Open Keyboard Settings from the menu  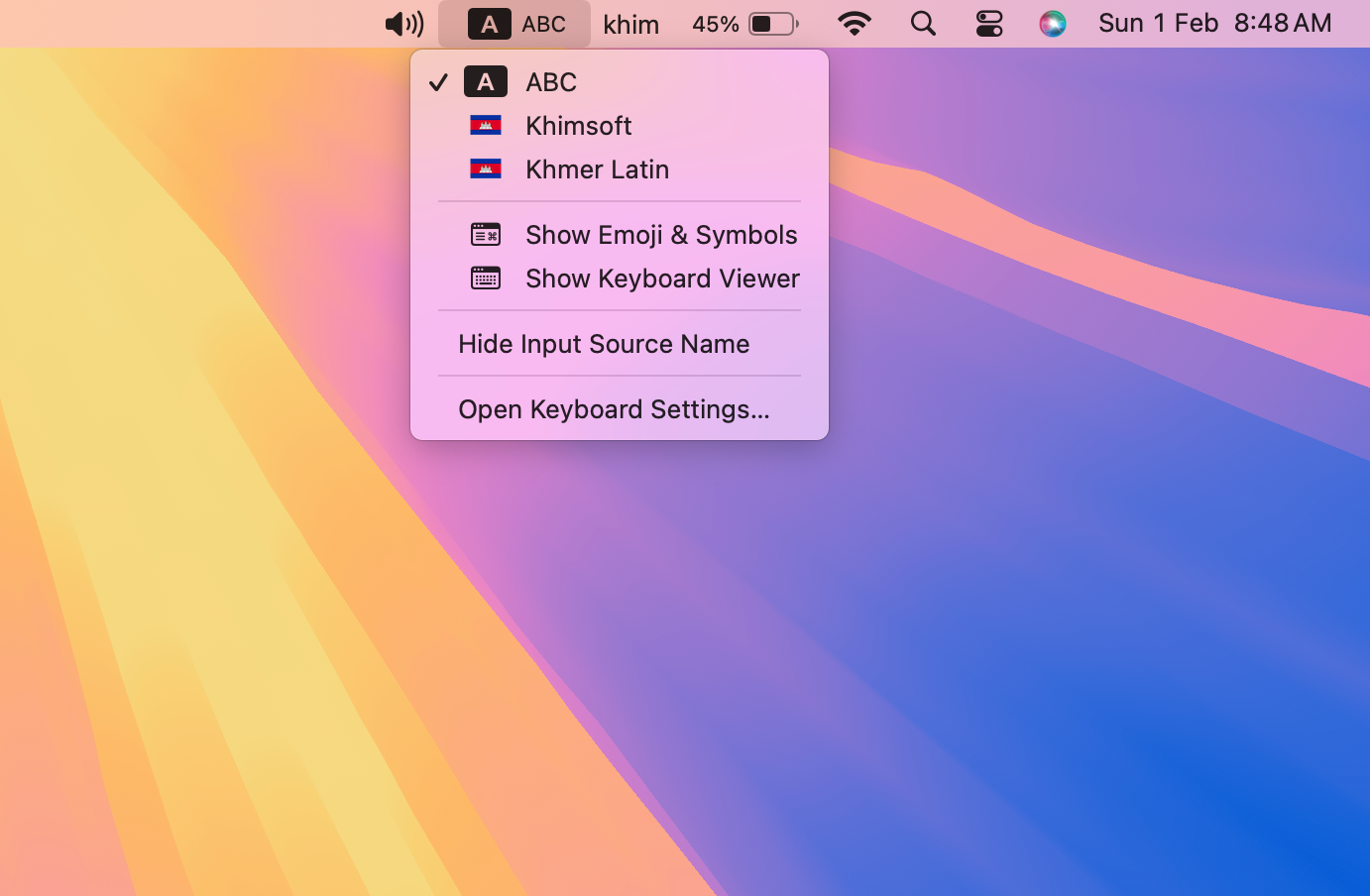613,408
